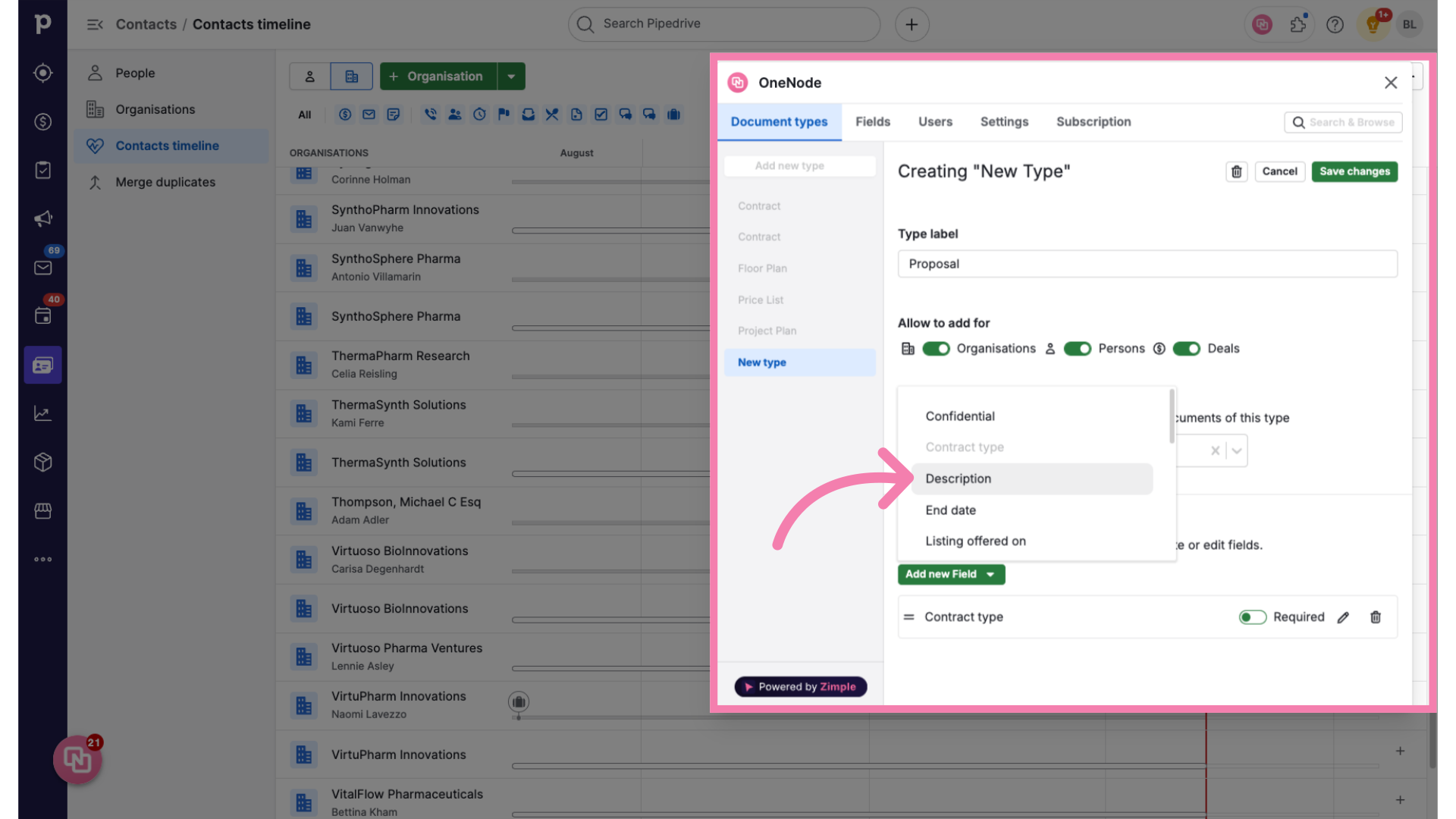Screen dimensions: 1456x819
Task: Toggle Persons allow-to-add switch
Action: [x=1077, y=349]
